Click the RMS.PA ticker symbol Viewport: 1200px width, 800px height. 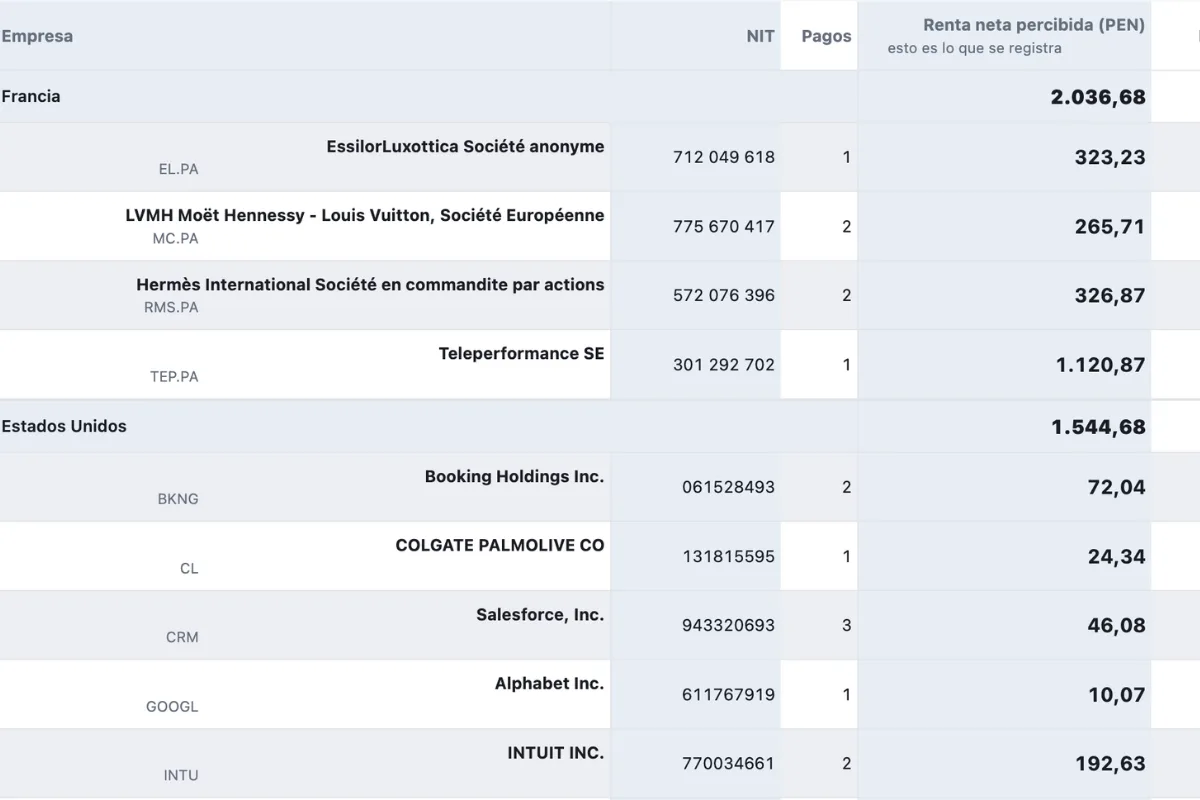[171, 307]
